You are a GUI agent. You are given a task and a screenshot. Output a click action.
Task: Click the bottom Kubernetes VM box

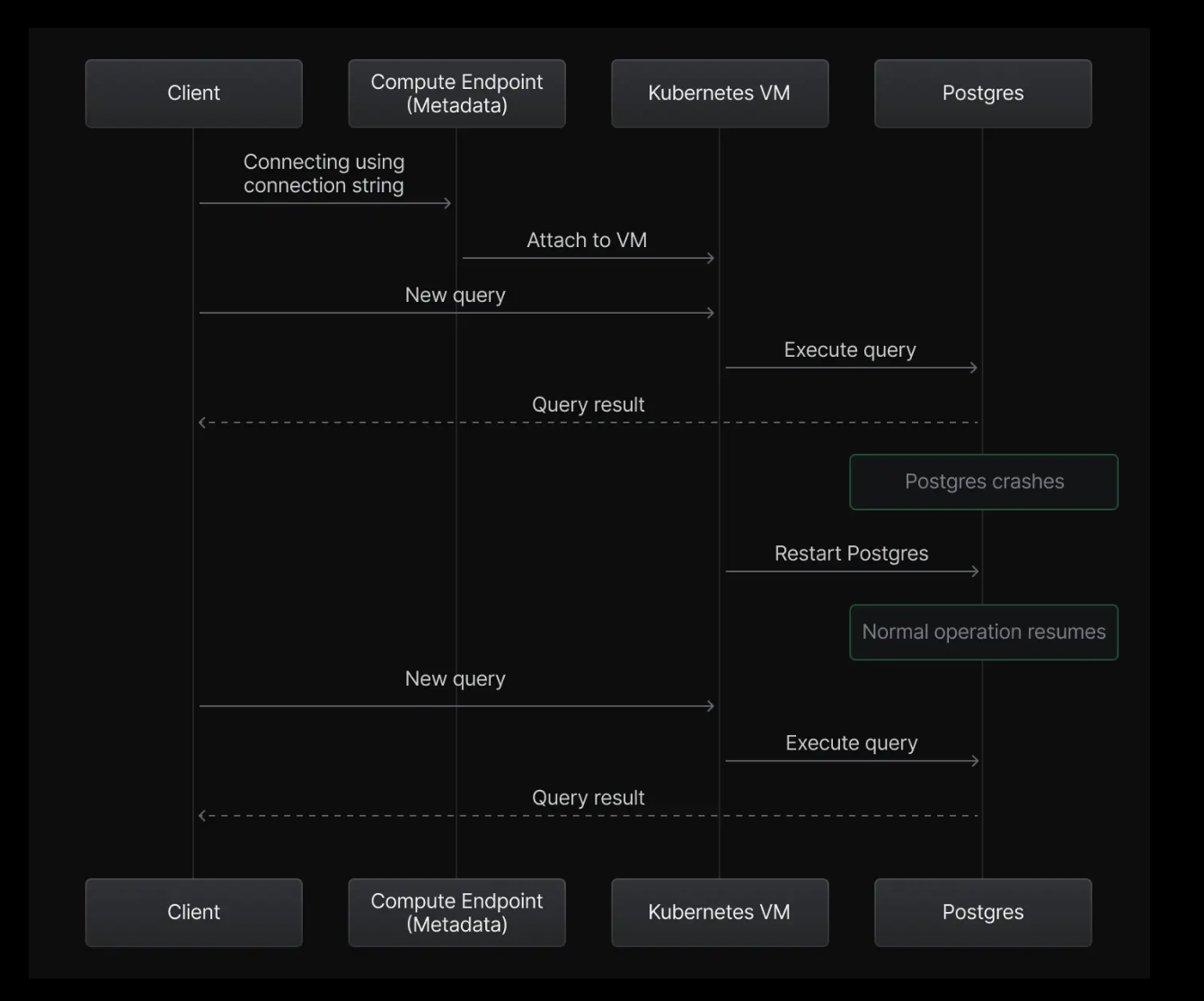[x=720, y=912]
